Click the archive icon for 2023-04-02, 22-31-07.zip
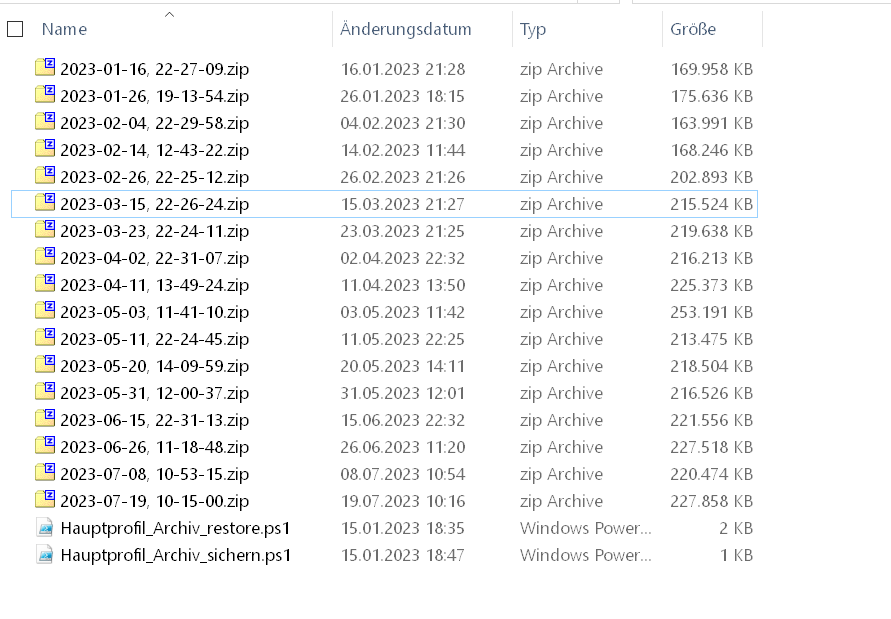The height and width of the screenshot is (619, 891). [x=45, y=257]
